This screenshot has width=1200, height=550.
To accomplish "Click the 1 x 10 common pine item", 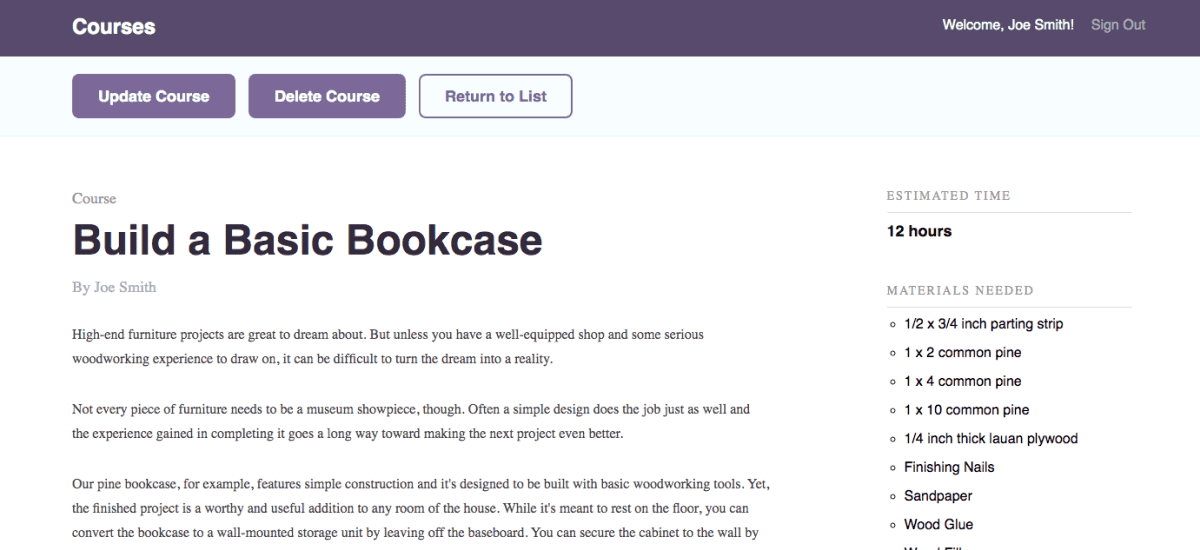I will pos(966,410).
